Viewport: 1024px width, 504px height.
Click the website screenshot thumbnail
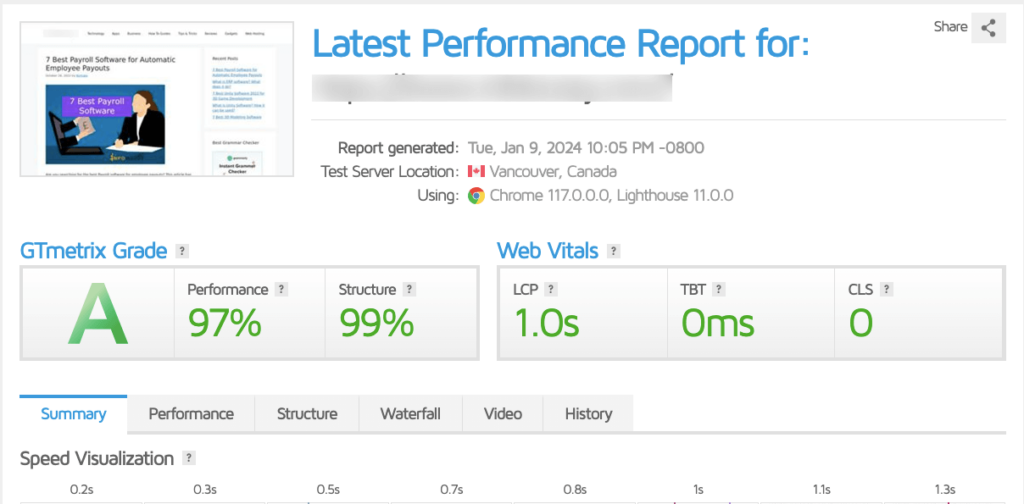[x=165, y=99]
